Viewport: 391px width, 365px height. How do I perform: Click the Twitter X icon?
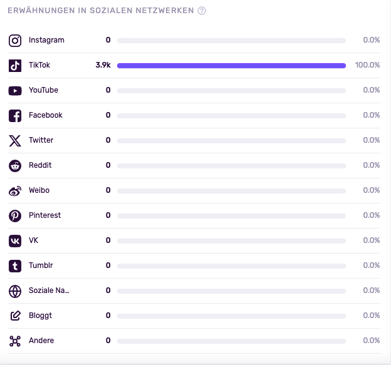tap(15, 141)
